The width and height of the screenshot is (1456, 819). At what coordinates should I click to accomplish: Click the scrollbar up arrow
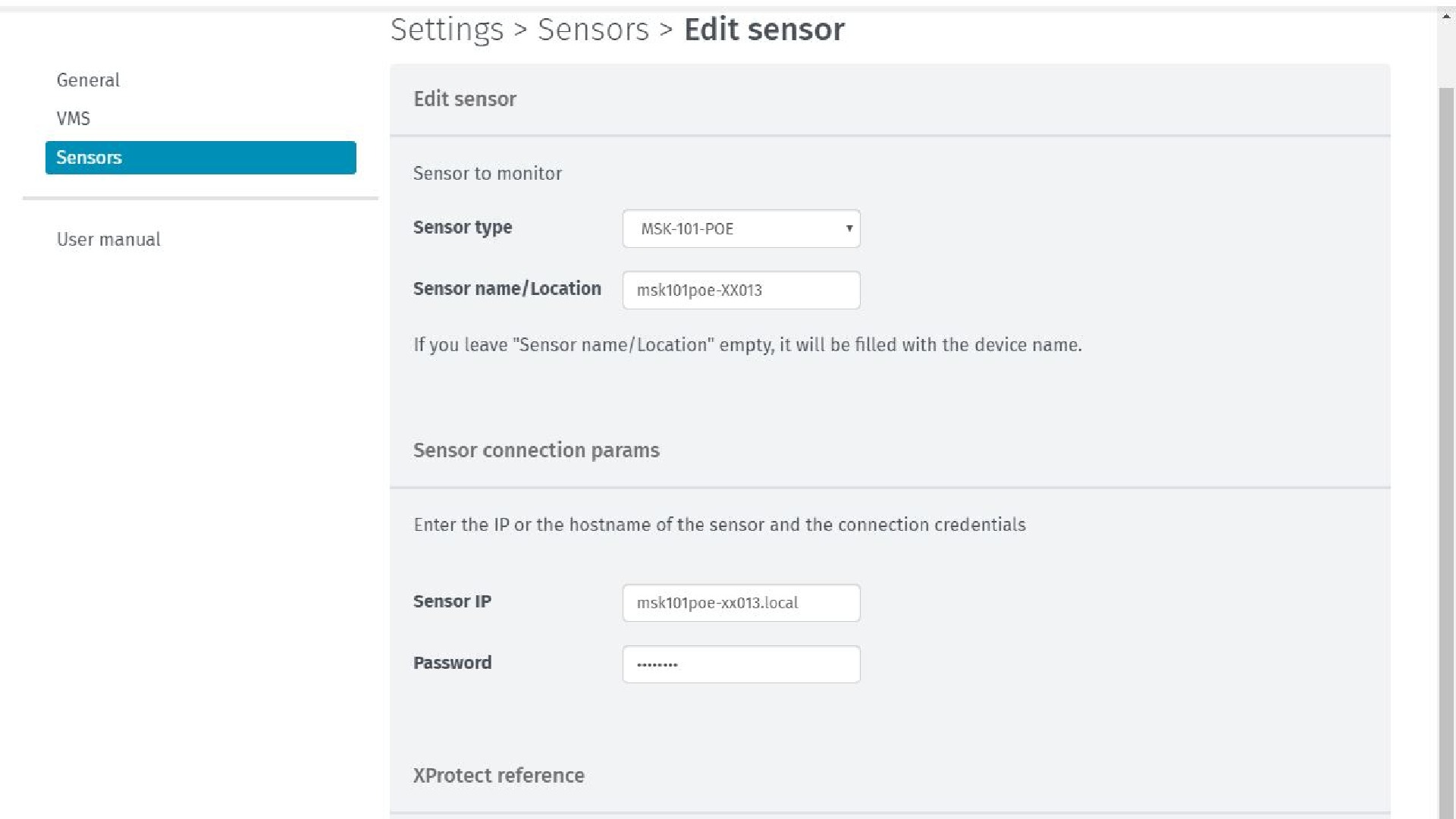1446,16
